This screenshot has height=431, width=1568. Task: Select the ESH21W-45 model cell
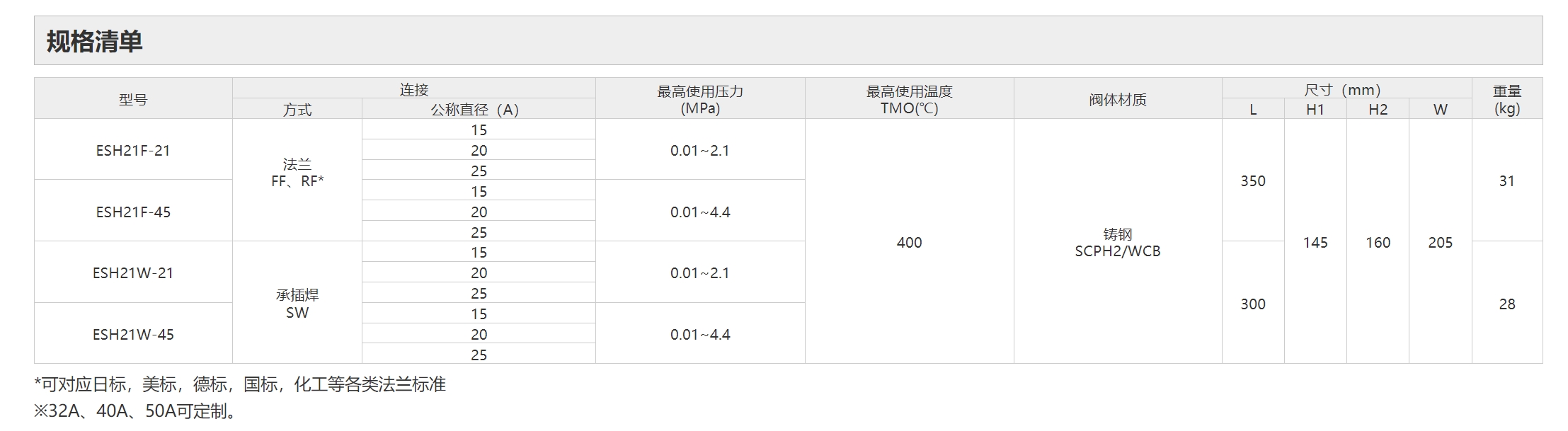[x=133, y=335]
